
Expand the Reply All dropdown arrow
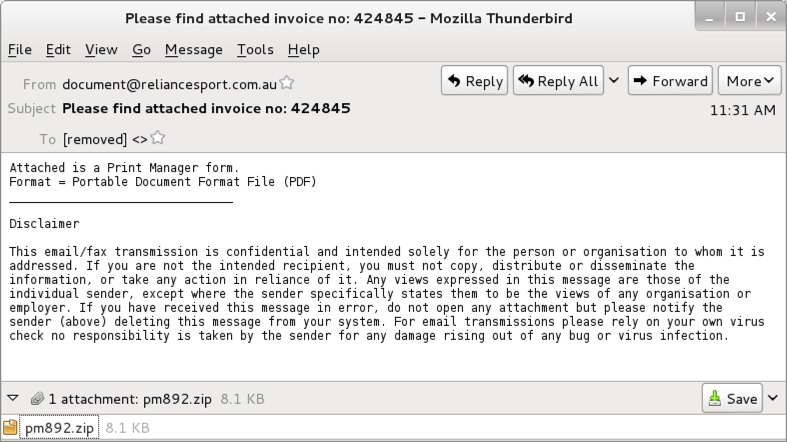click(613, 81)
